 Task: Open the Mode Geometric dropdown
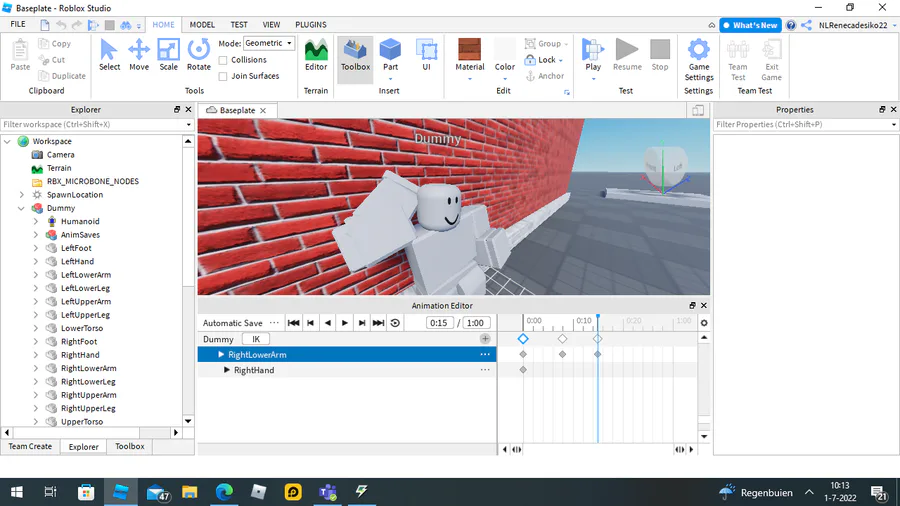[269, 43]
